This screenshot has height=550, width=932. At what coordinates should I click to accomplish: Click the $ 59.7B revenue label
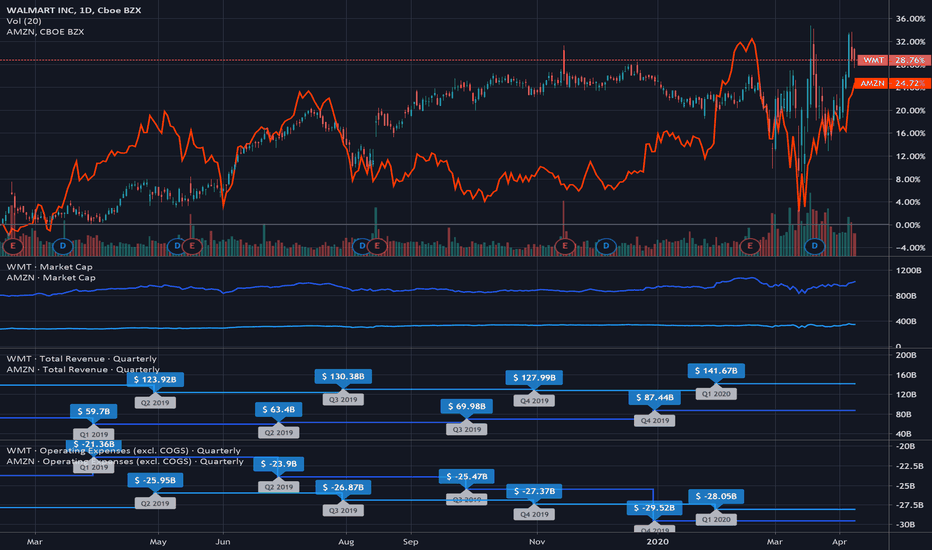(x=93, y=411)
